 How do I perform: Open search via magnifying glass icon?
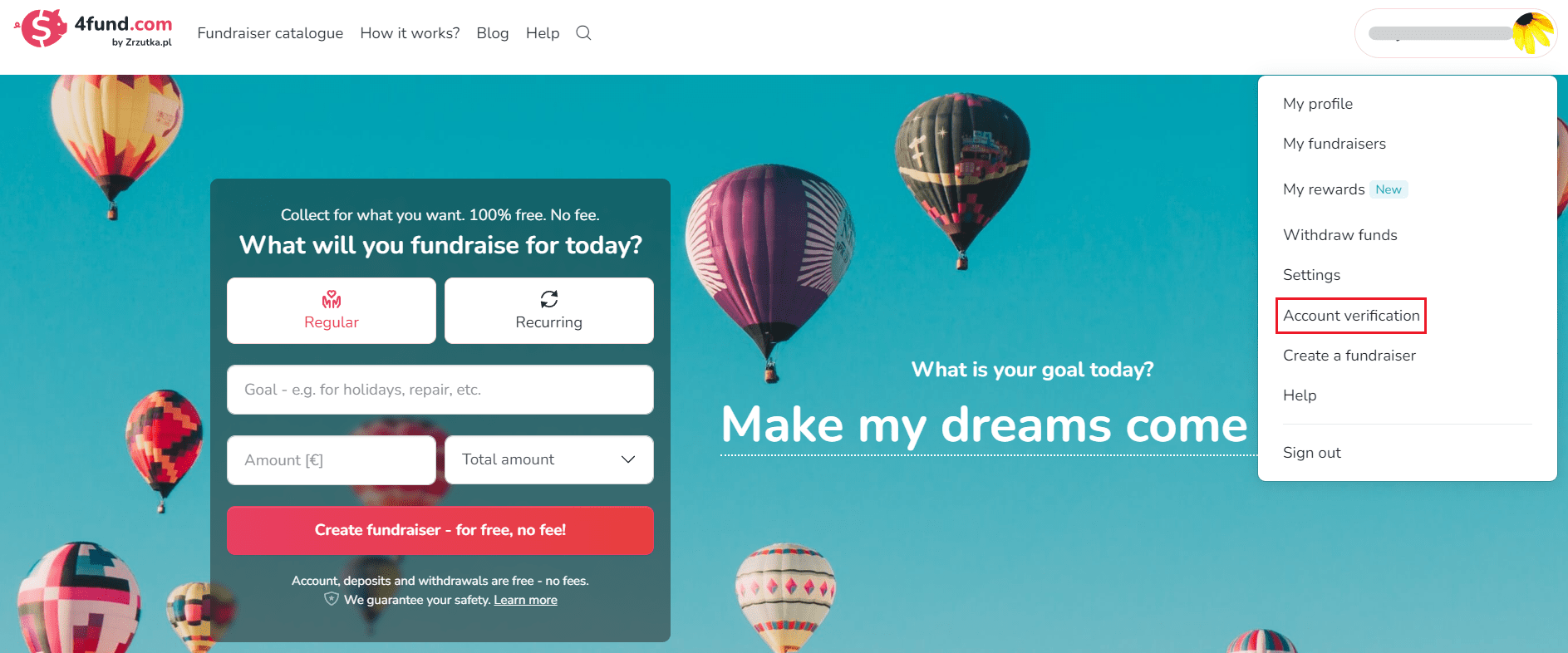583,32
